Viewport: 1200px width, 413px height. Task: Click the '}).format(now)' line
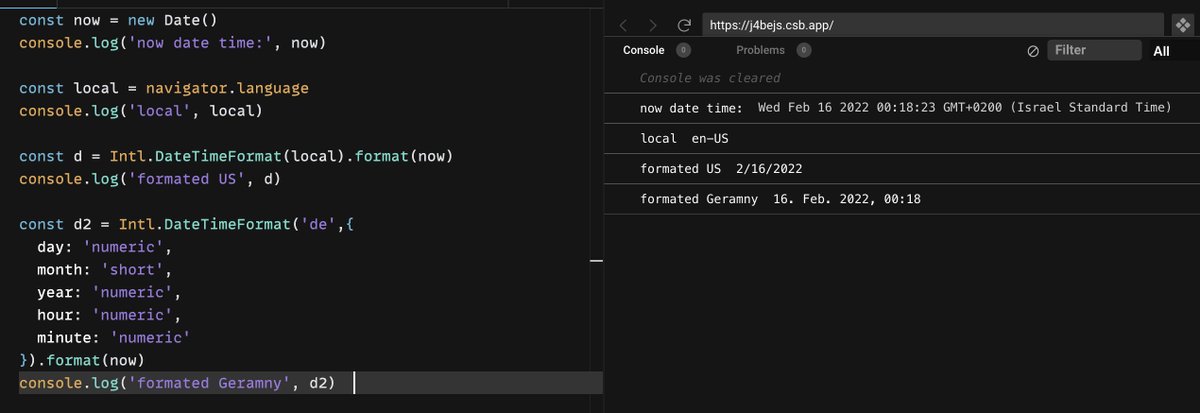point(82,360)
